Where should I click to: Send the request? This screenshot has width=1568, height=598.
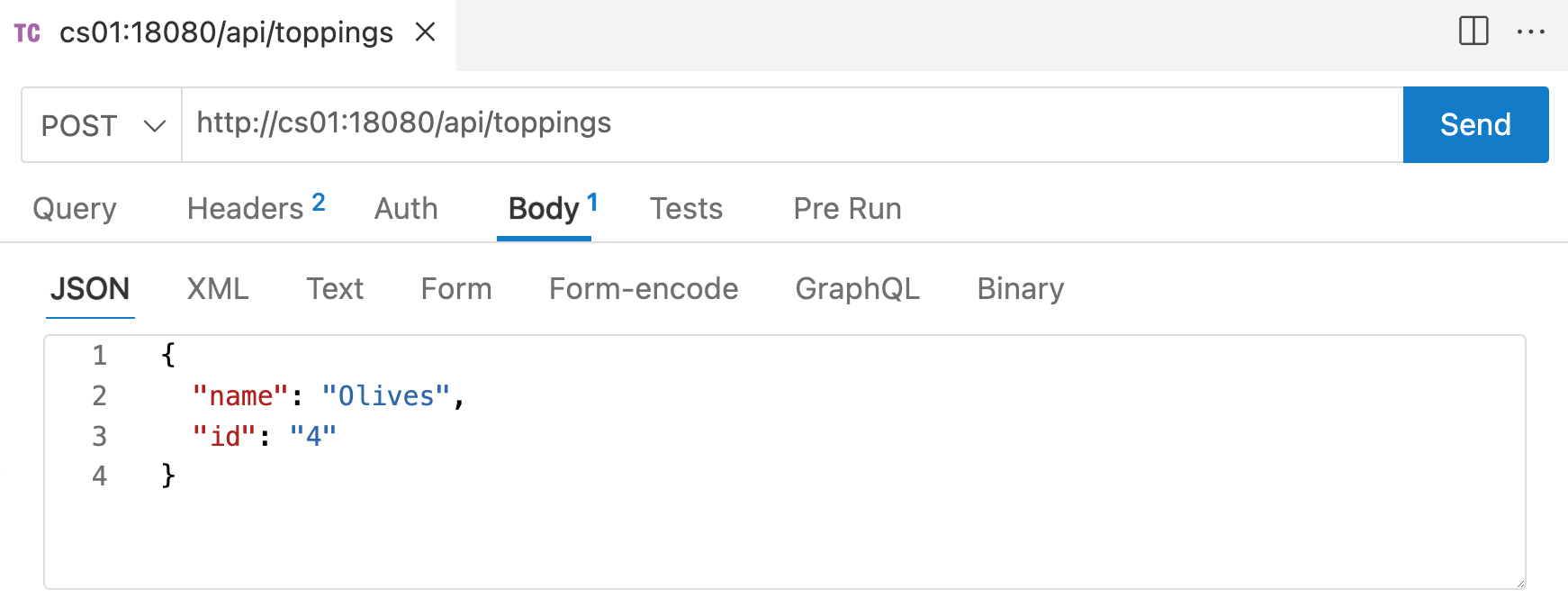(x=1475, y=124)
